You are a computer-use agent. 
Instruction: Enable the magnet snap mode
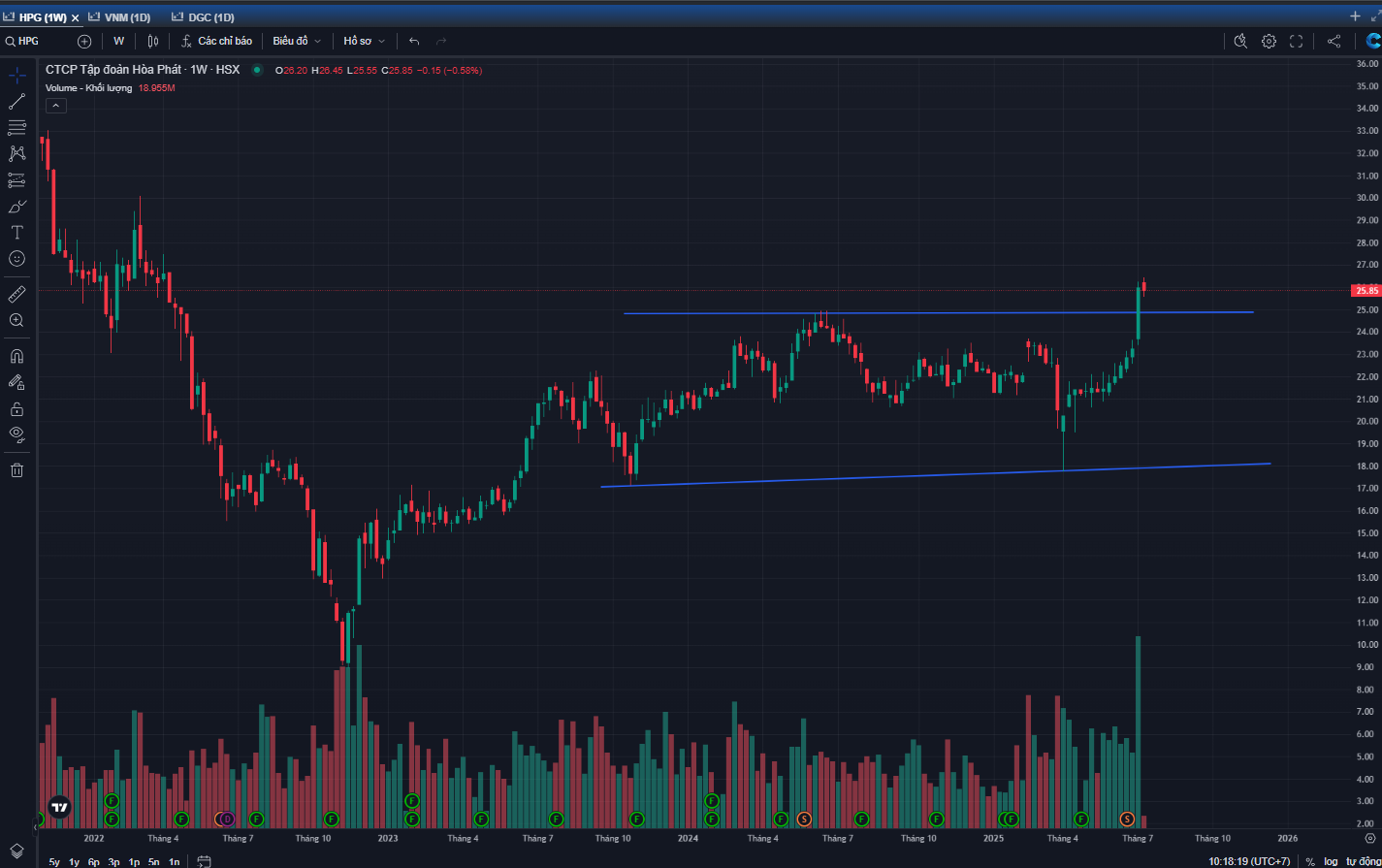click(x=16, y=356)
